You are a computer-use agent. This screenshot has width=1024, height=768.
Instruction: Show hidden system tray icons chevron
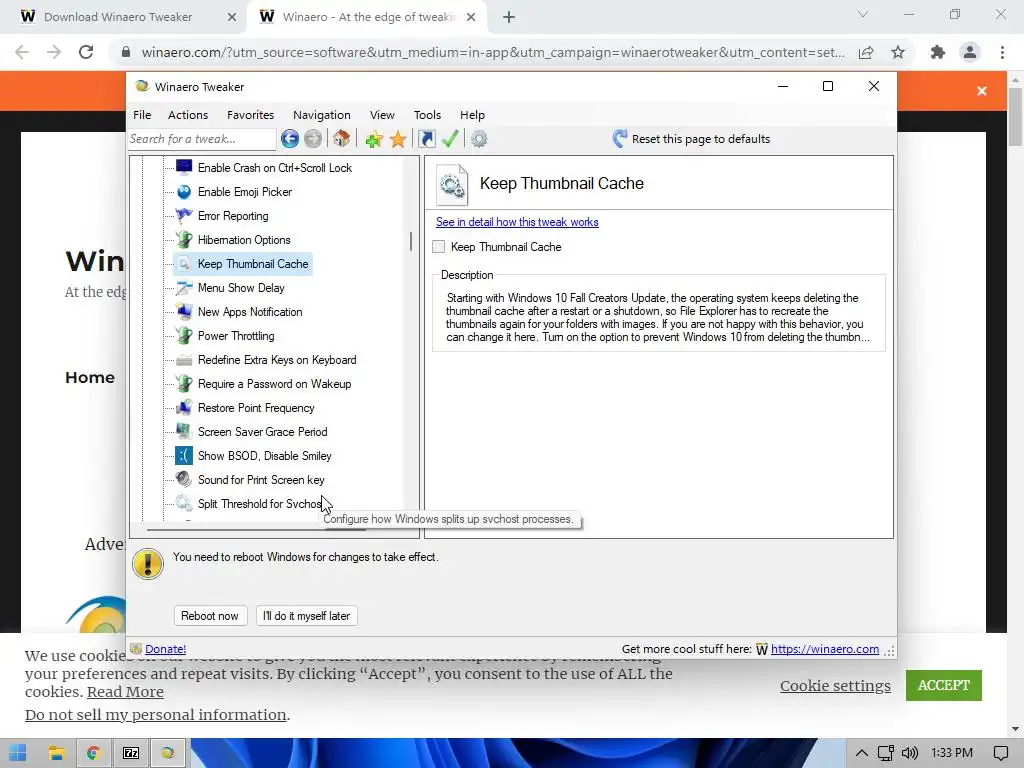pos(862,753)
